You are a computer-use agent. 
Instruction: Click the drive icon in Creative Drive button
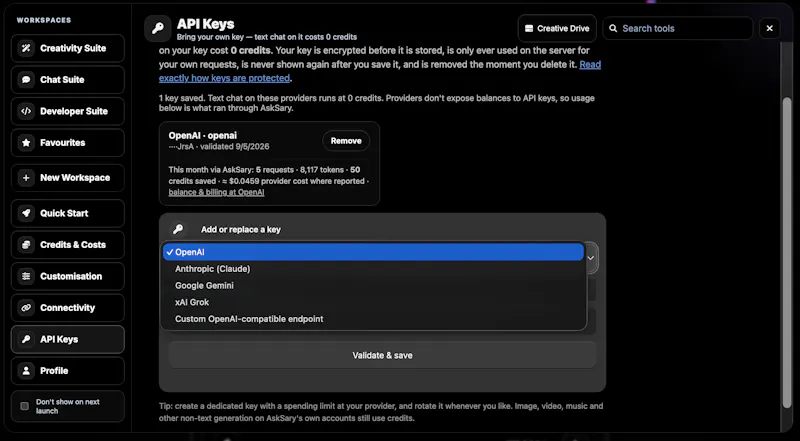[x=529, y=29]
